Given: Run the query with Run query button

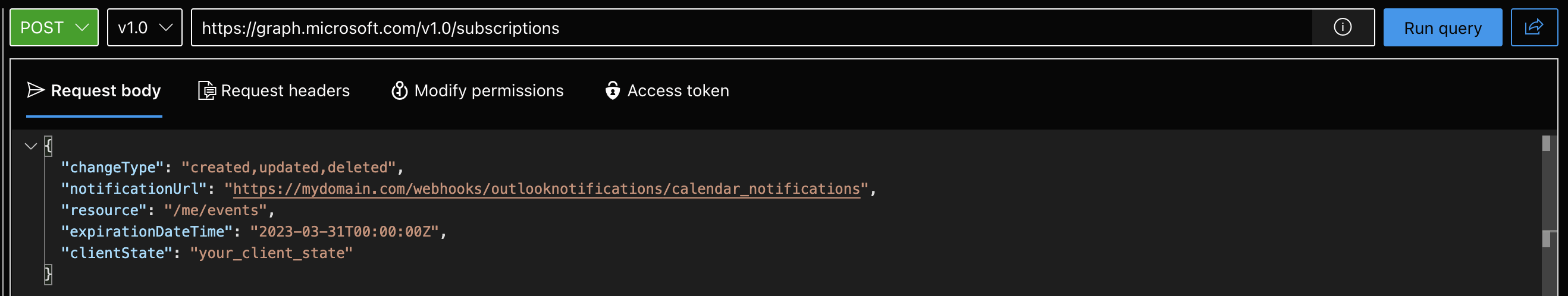Looking at the screenshot, I should 1442,27.
